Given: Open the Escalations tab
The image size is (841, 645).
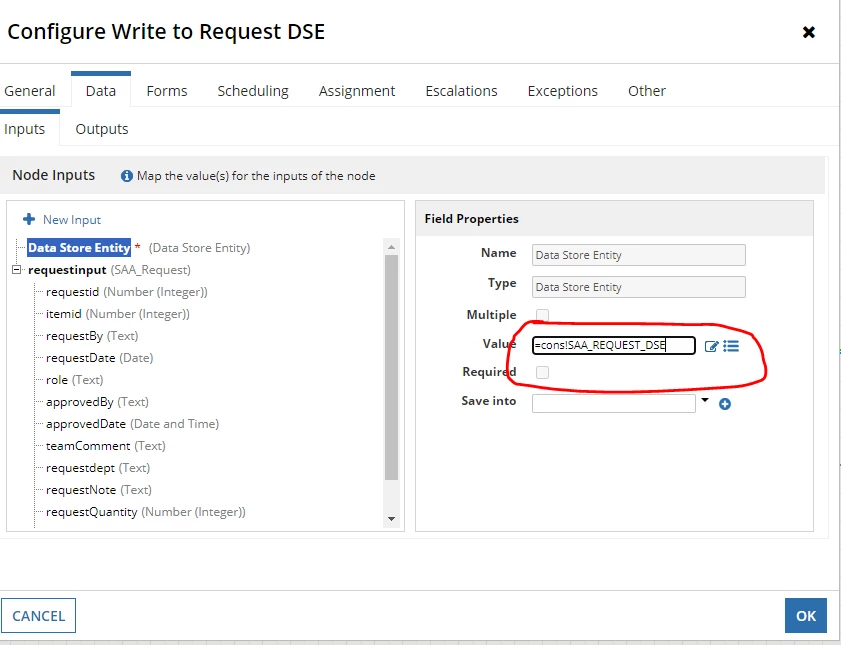Looking at the screenshot, I should (461, 91).
